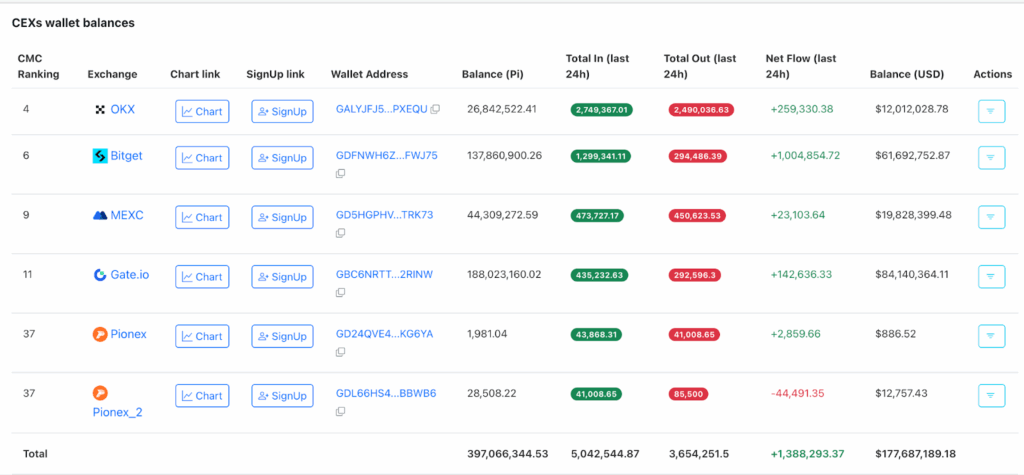This screenshot has height=475, width=1024.
Task: Click the Pionex_2 exchange logo
Action: (x=100, y=393)
